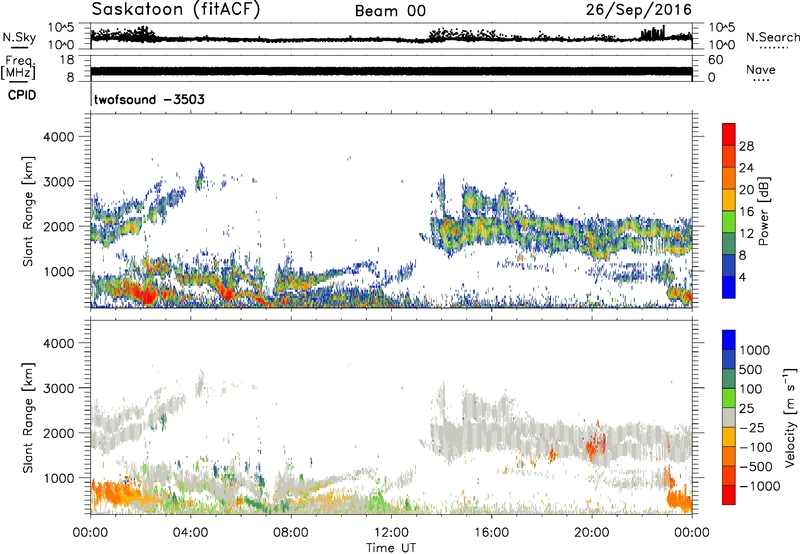Select the "CPID" row label
Viewport: 800px width, 554px height.
point(22,95)
